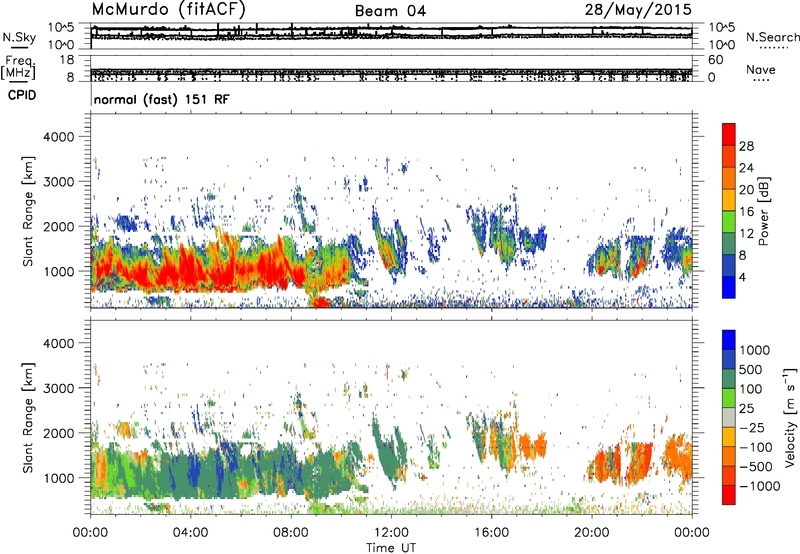Click the yellow band of the power colorbar
The height and width of the screenshot is (554, 800).
pyautogui.click(x=729, y=200)
